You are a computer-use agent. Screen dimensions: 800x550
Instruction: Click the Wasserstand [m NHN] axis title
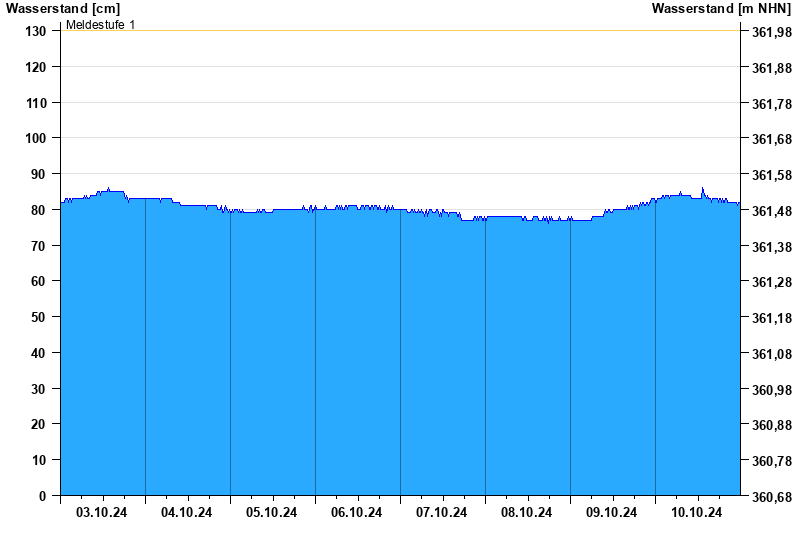click(720, 9)
